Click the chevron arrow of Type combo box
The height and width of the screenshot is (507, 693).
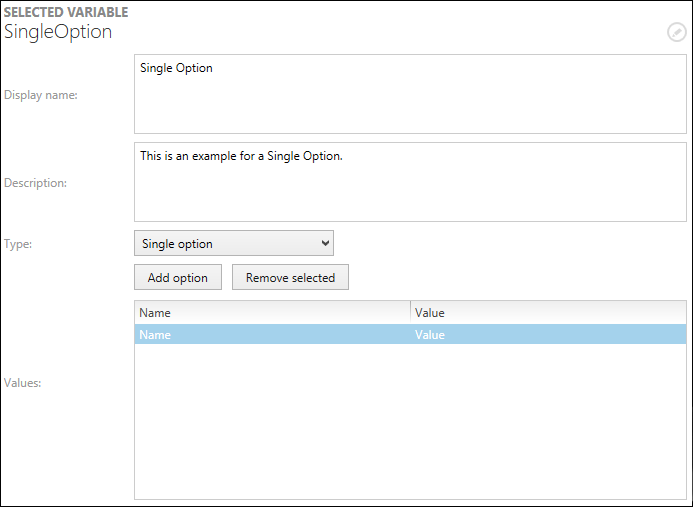[324, 243]
